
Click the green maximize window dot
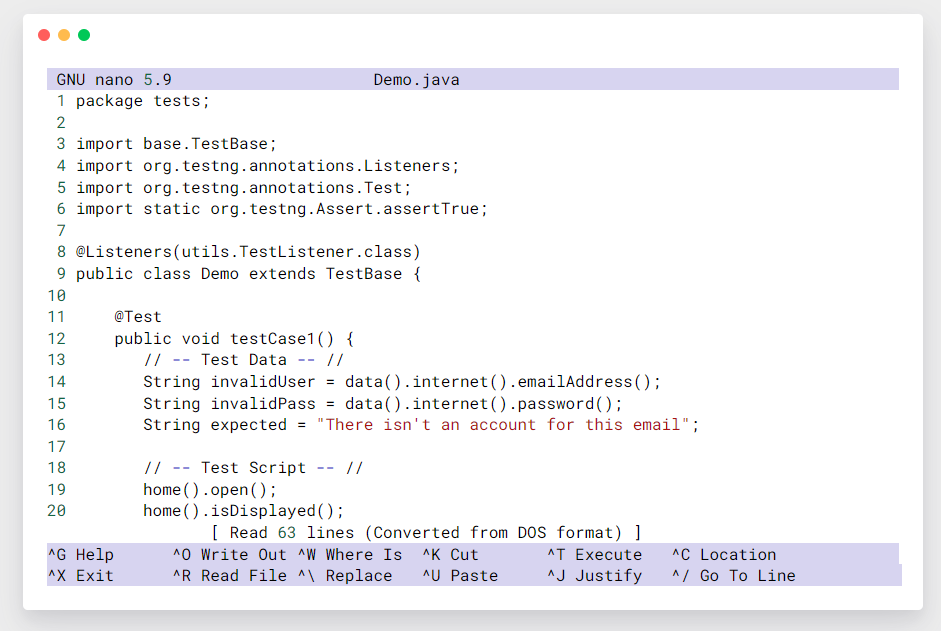(84, 35)
